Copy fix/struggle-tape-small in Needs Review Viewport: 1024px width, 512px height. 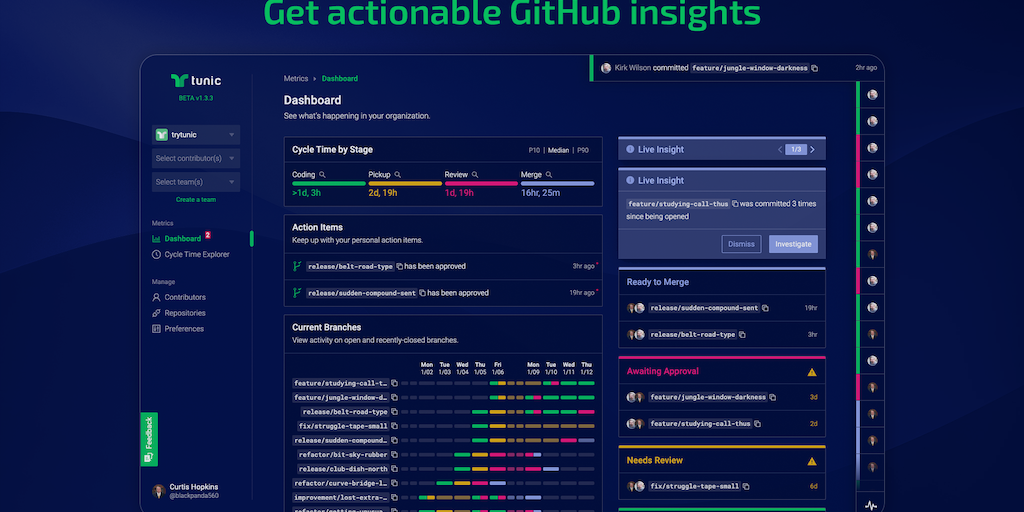(746, 487)
